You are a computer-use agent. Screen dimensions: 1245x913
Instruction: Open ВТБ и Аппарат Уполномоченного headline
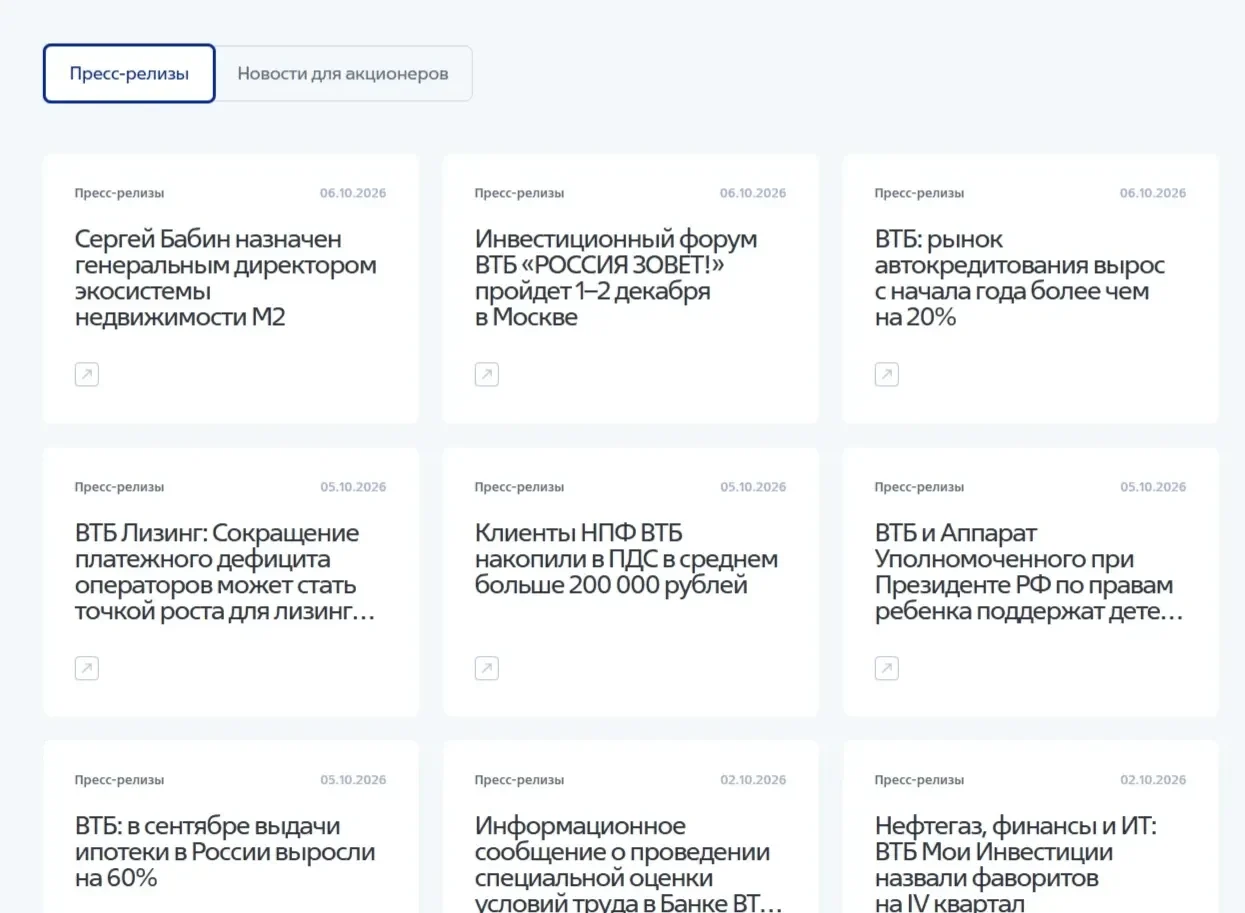click(x=1029, y=572)
